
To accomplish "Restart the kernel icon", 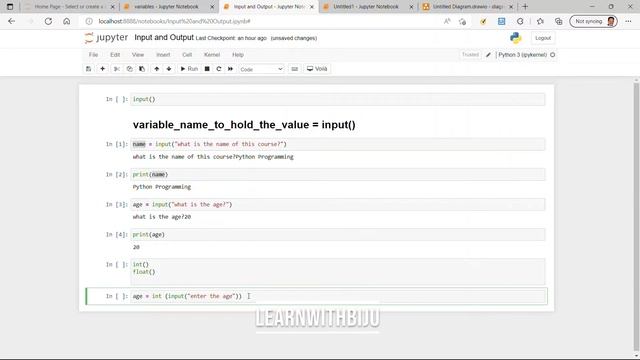I will click(x=219, y=69).
